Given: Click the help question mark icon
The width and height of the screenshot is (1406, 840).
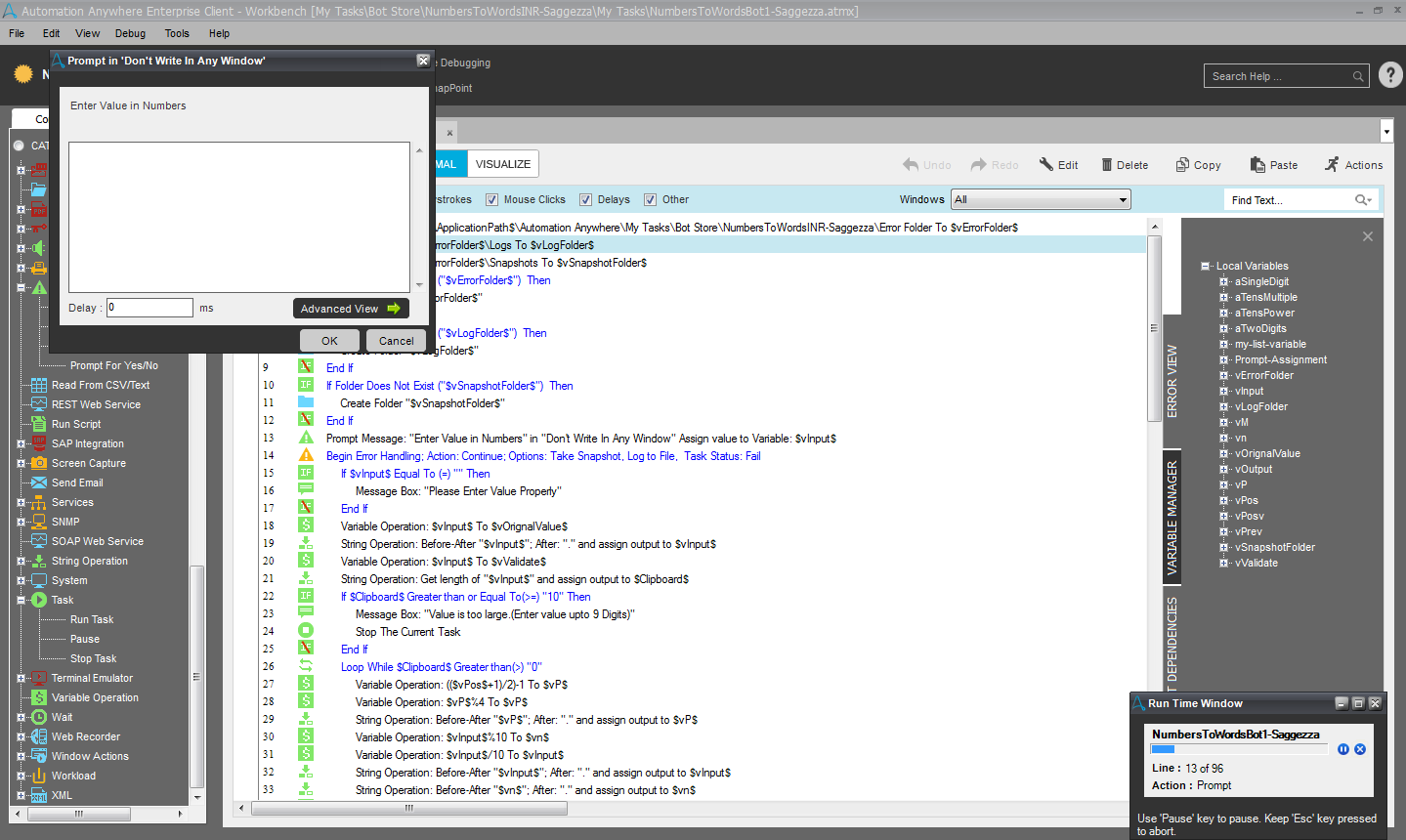Looking at the screenshot, I should click(x=1390, y=75).
